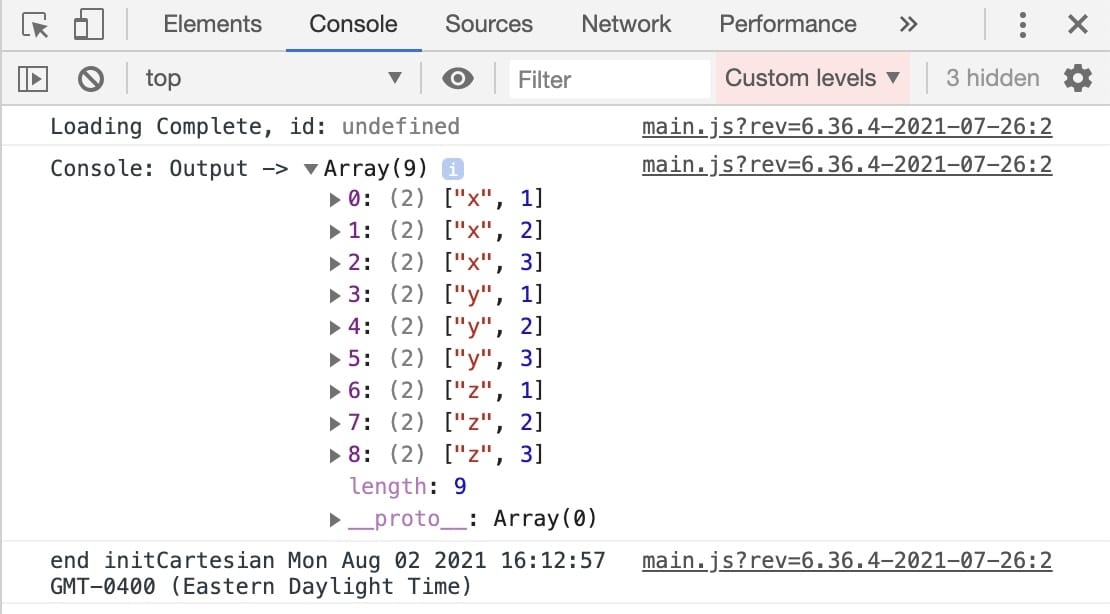Show more tabs with double chevron
1110x614 pixels.
908,25
